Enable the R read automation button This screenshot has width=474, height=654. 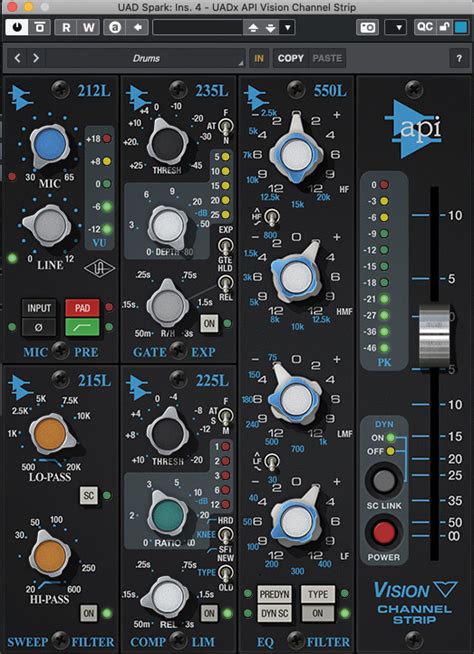click(66, 28)
